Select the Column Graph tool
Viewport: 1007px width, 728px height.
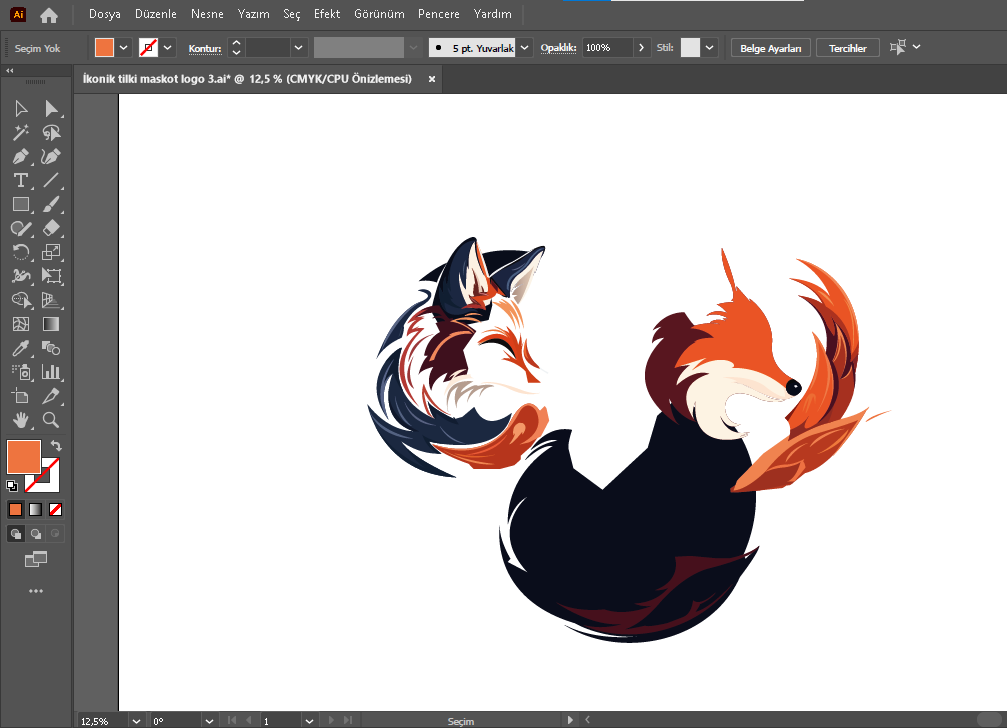coord(51,372)
